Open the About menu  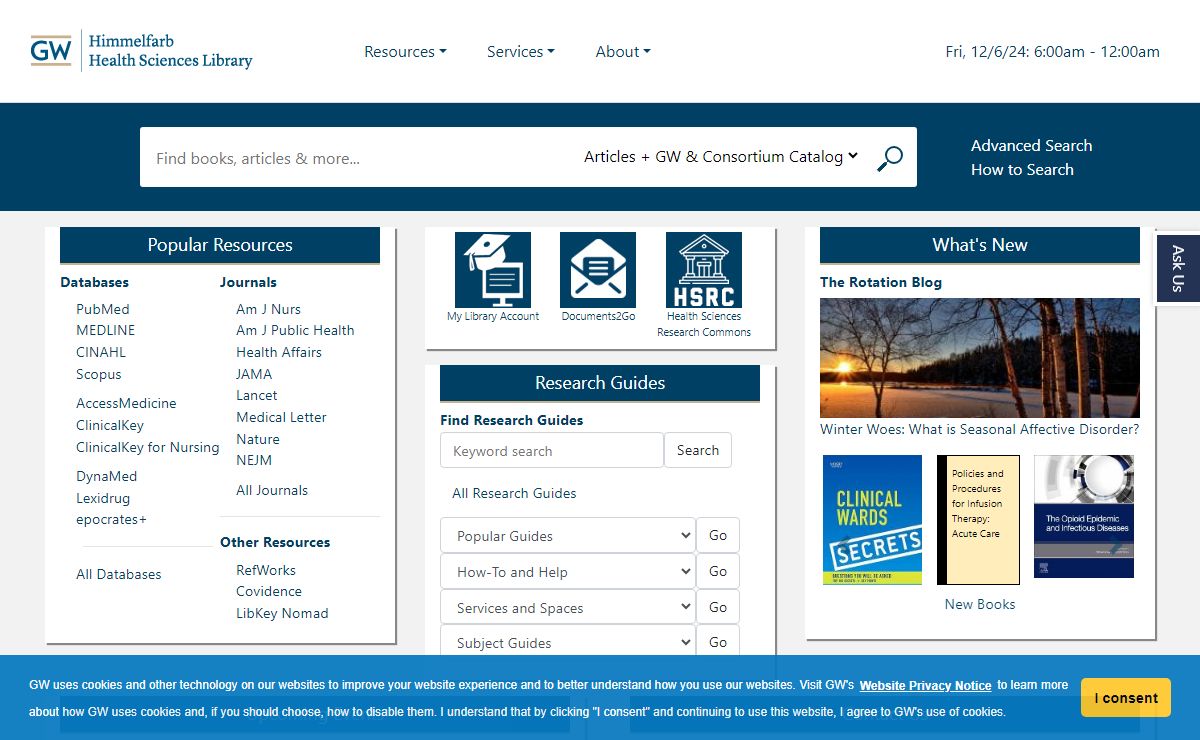pos(622,52)
